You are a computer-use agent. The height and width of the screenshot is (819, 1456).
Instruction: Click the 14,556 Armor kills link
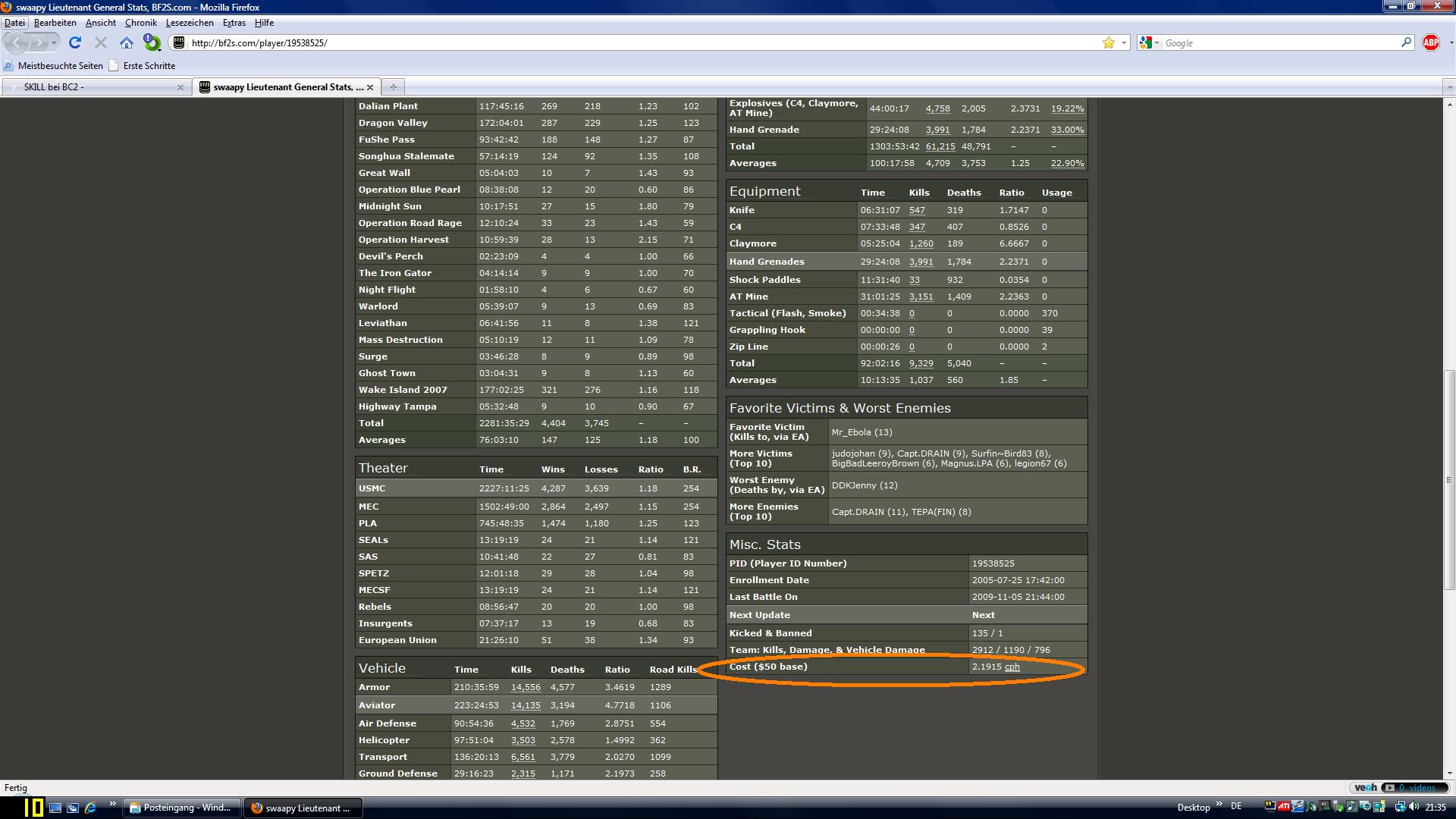[526, 687]
